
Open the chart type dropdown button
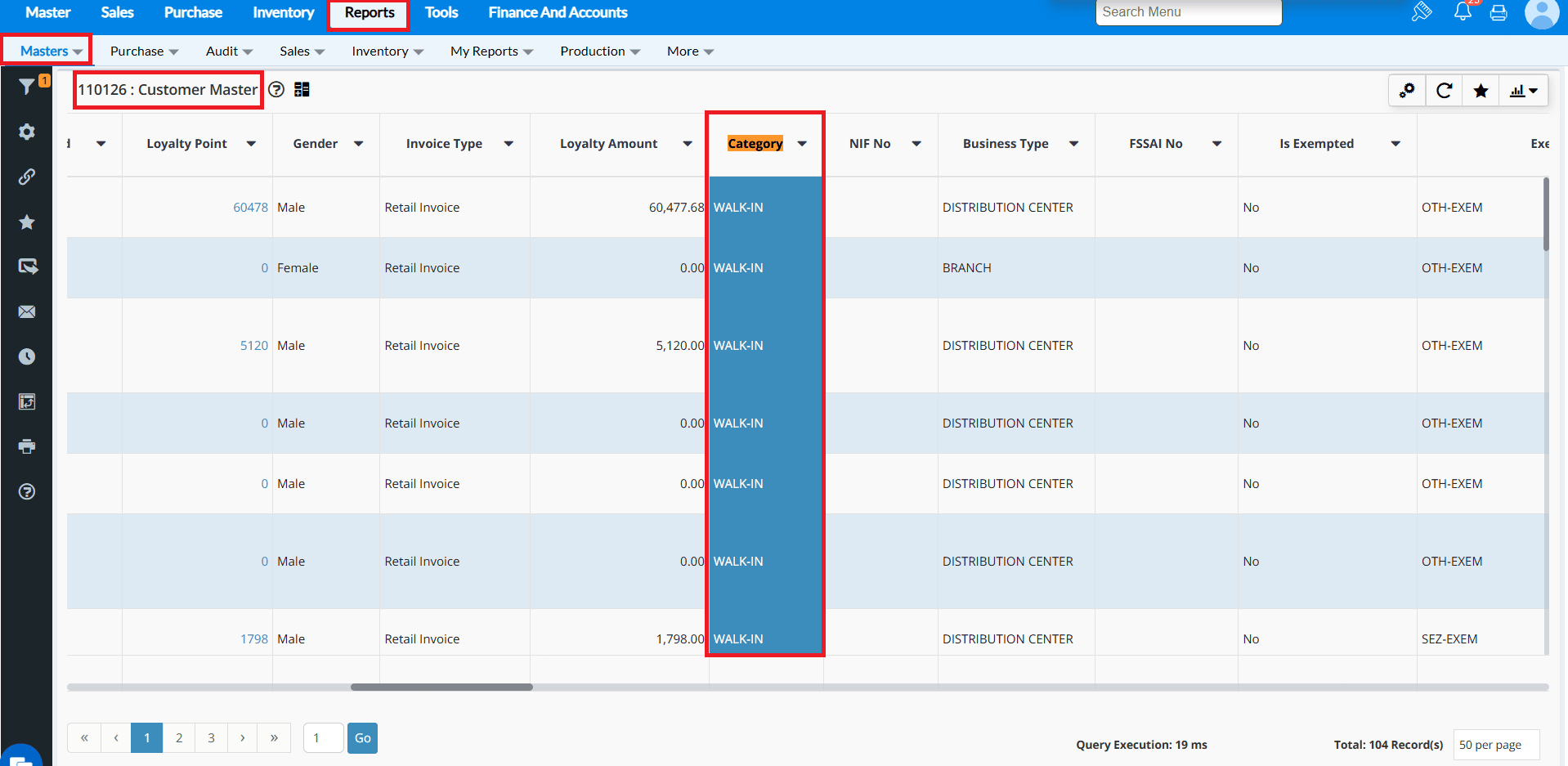[x=1523, y=91]
